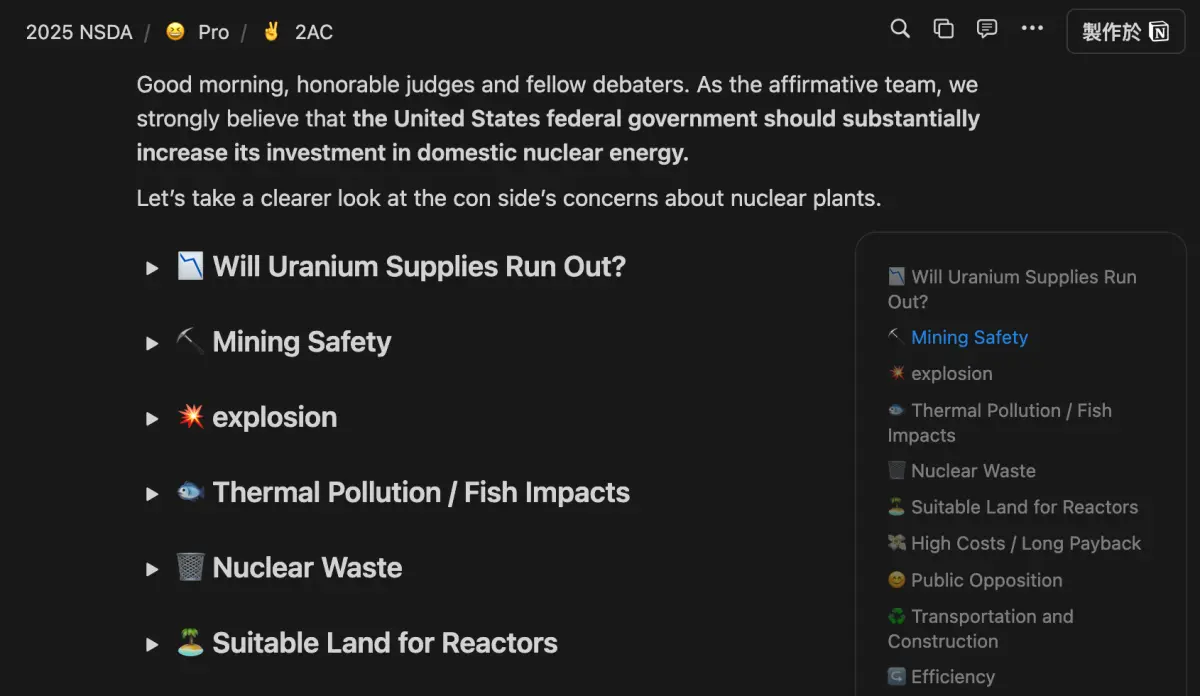Viewport: 1200px width, 696px height.
Task: Jump to Mining Safety in contents
Action: (969, 338)
